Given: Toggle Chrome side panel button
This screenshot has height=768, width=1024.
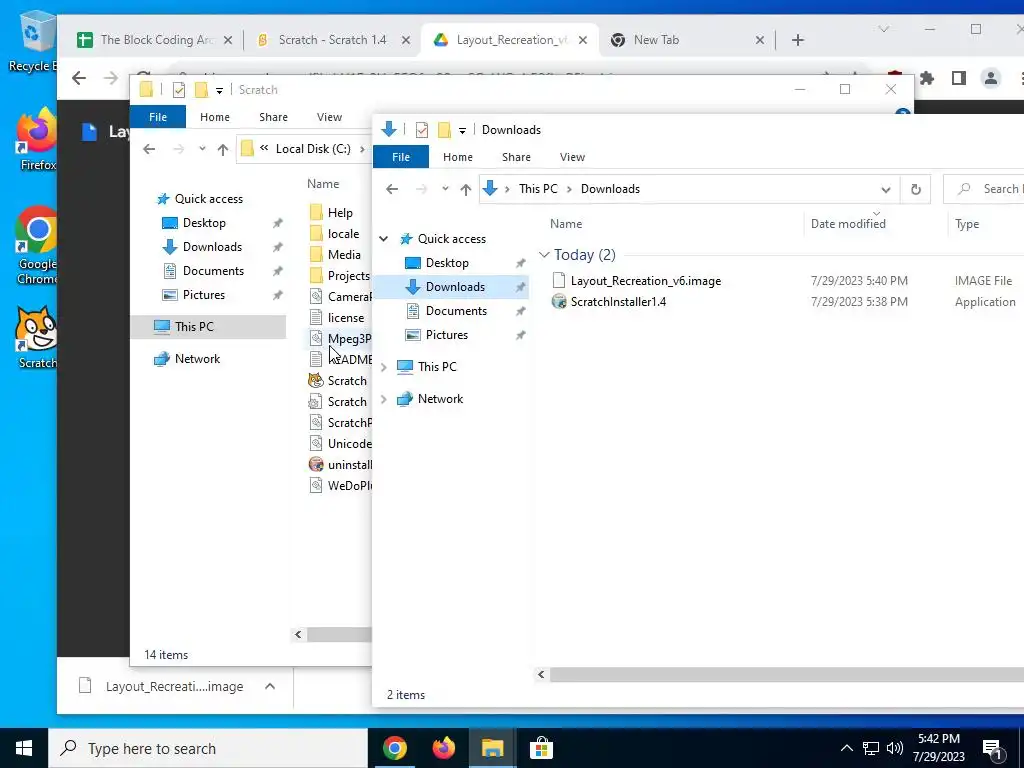Looking at the screenshot, I should tap(959, 78).
